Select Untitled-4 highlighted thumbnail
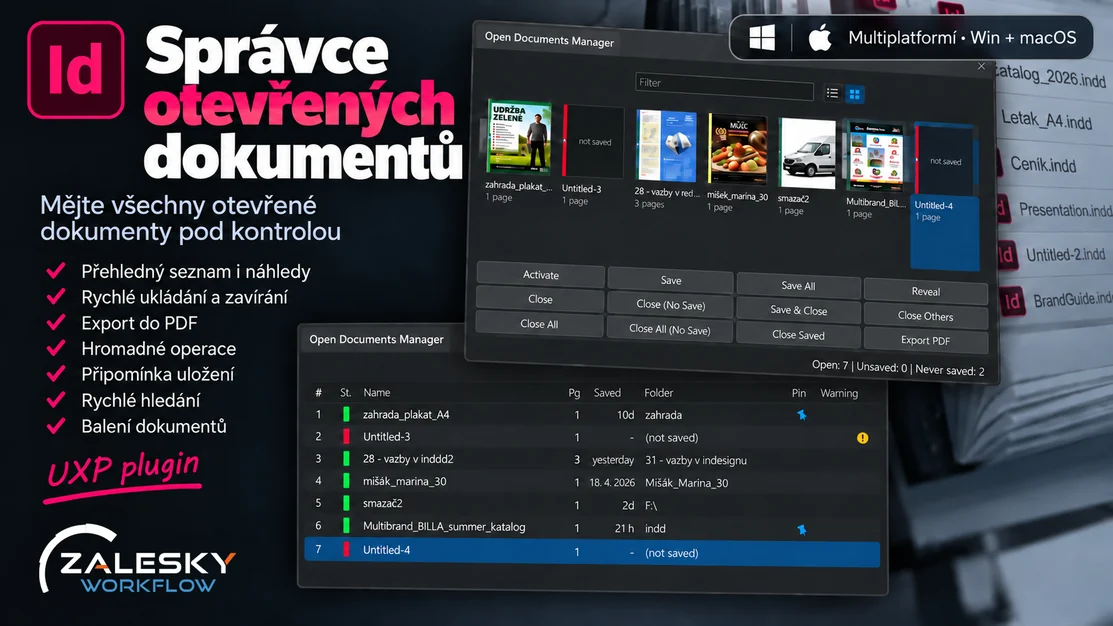The height and width of the screenshot is (626, 1113). tap(945, 196)
